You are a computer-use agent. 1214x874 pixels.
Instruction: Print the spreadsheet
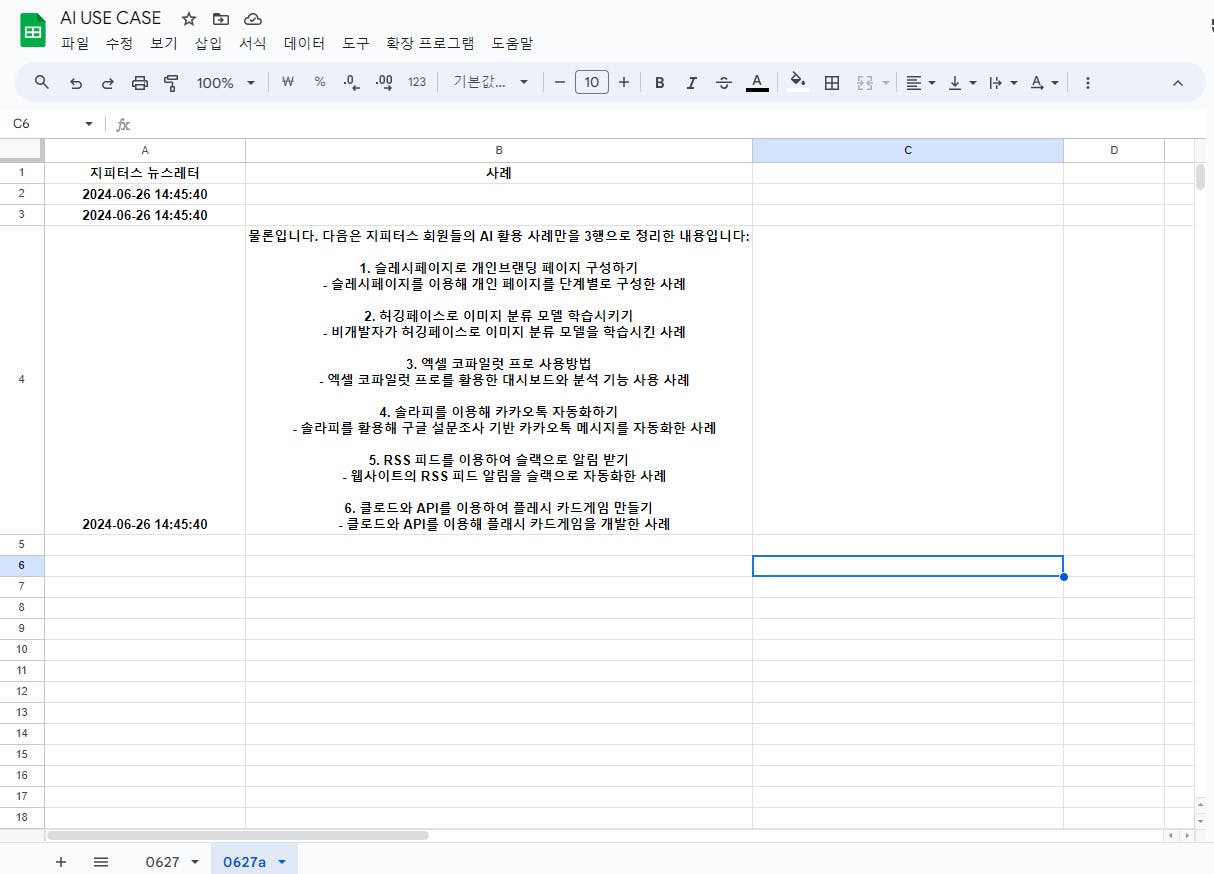coord(139,82)
